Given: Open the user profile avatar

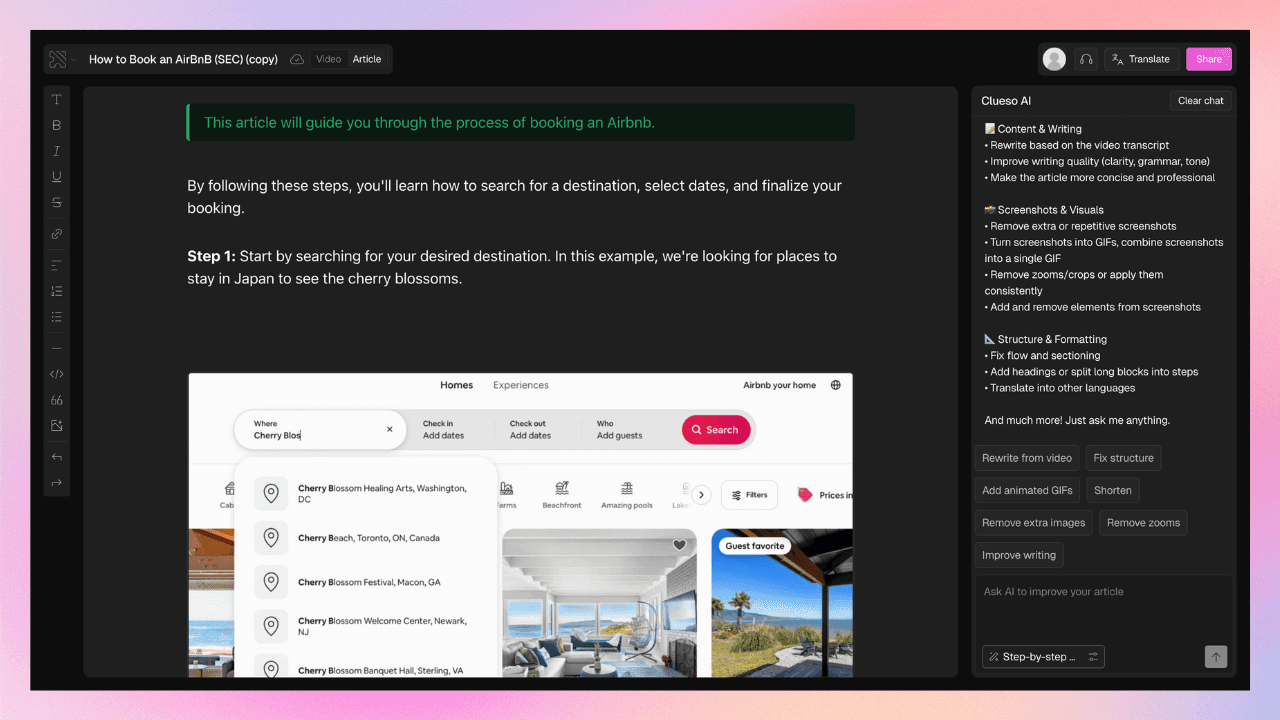Looking at the screenshot, I should point(1054,59).
